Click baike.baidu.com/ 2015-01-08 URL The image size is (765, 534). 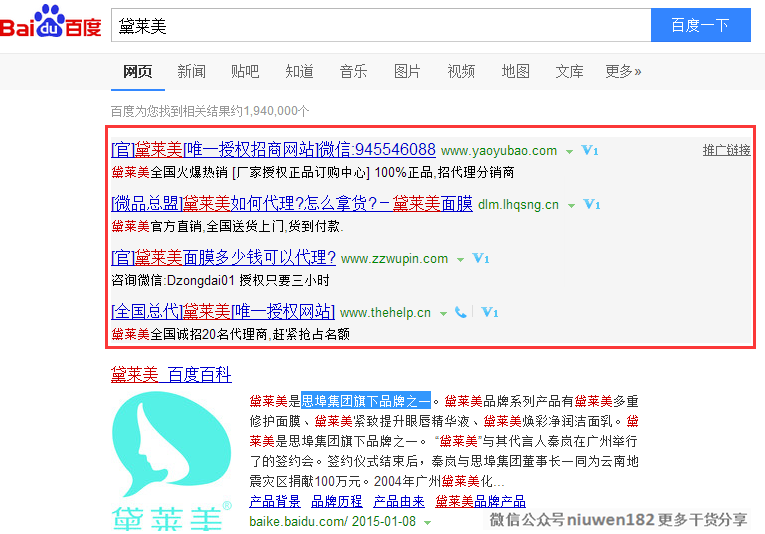pyautogui.click(x=332, y=521)
